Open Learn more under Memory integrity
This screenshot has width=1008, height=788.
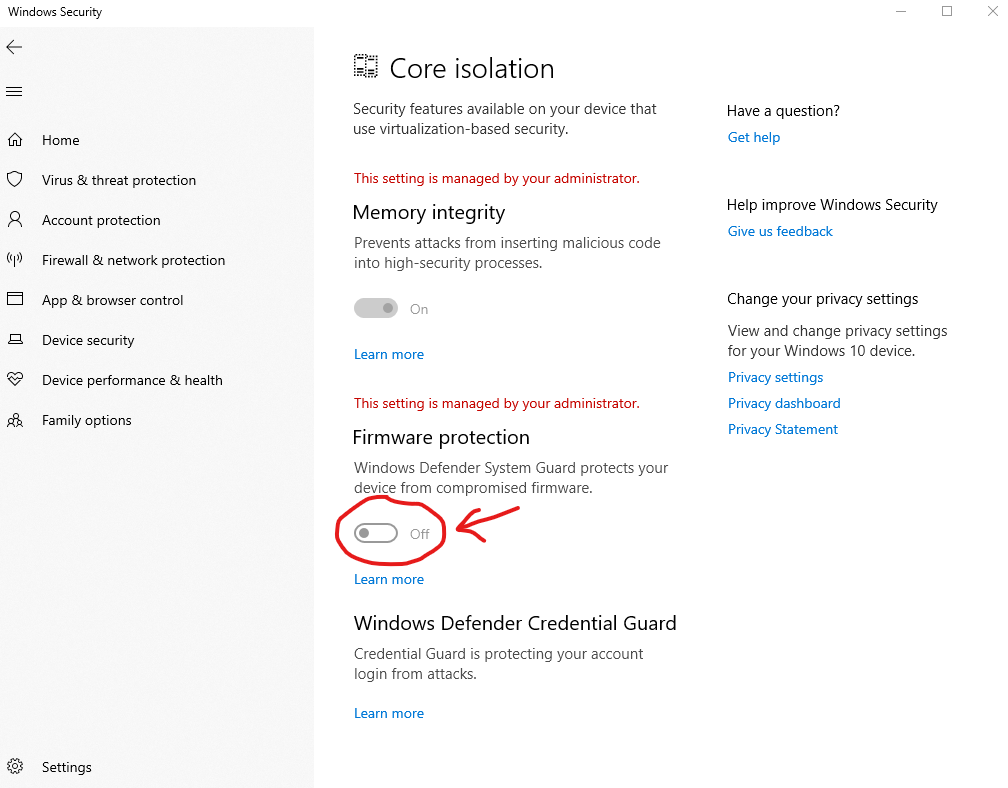click(389, 355)
